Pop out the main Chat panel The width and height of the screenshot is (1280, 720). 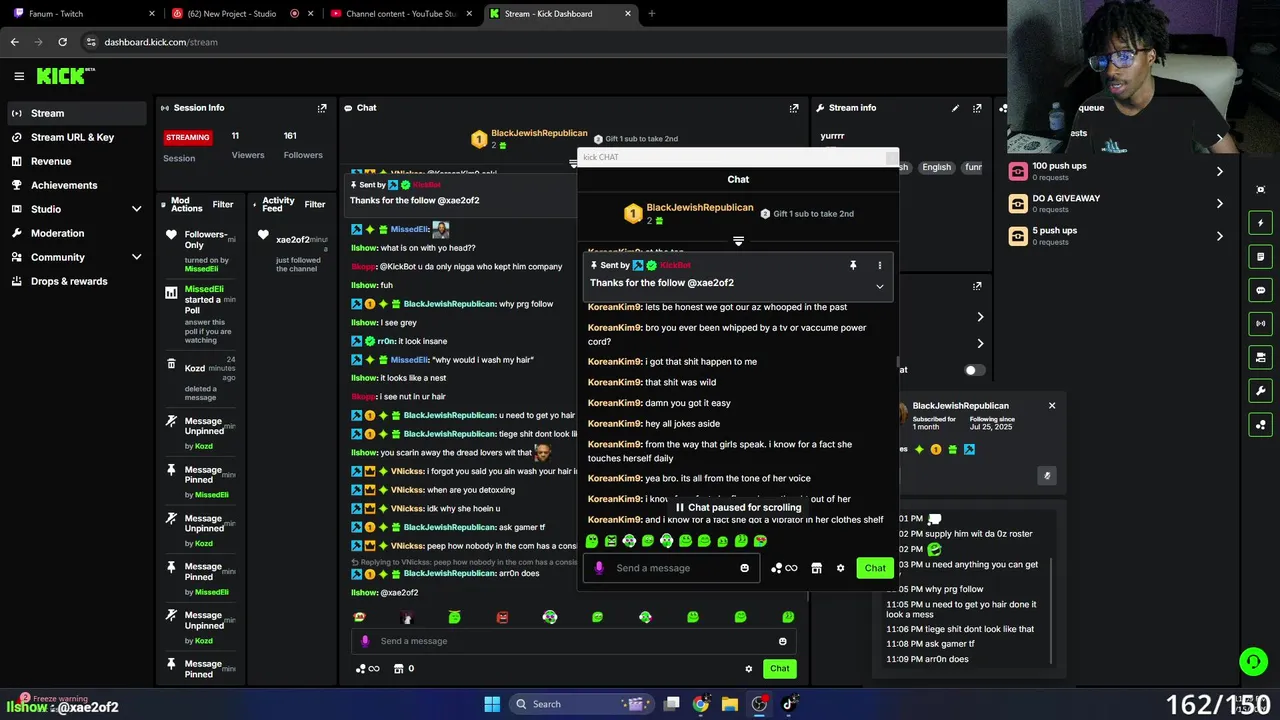click(794, 108)
